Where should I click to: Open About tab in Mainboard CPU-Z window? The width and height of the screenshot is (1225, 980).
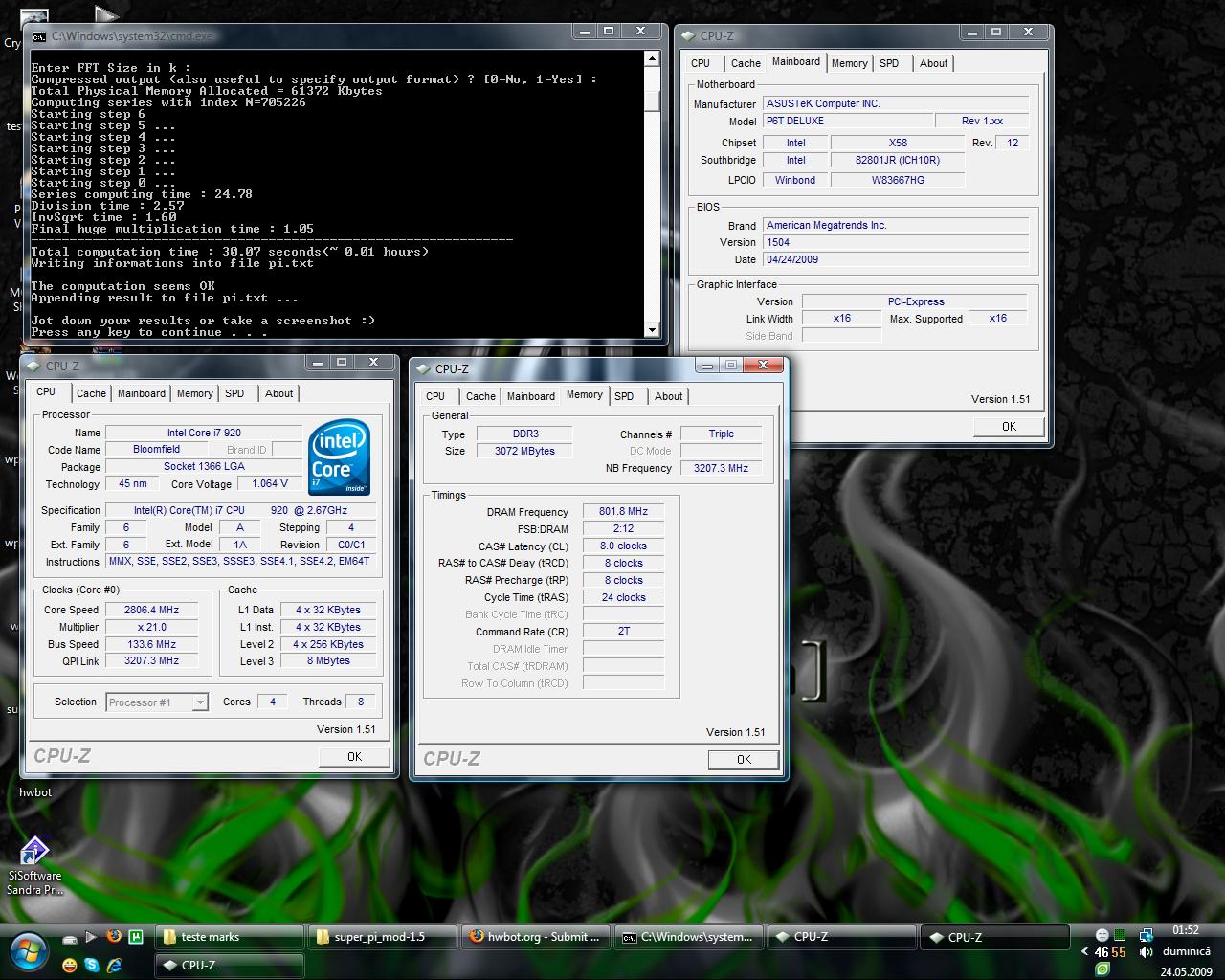[934, 63]
